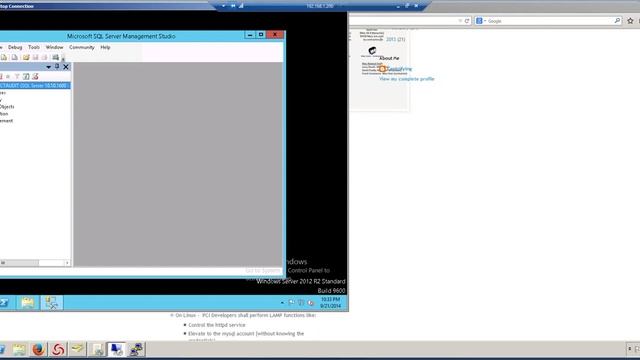Click Object Explorer scrollbar right arrow
Image resolution: width=640 pixels, height=360 pixels.
pos(67,263)
